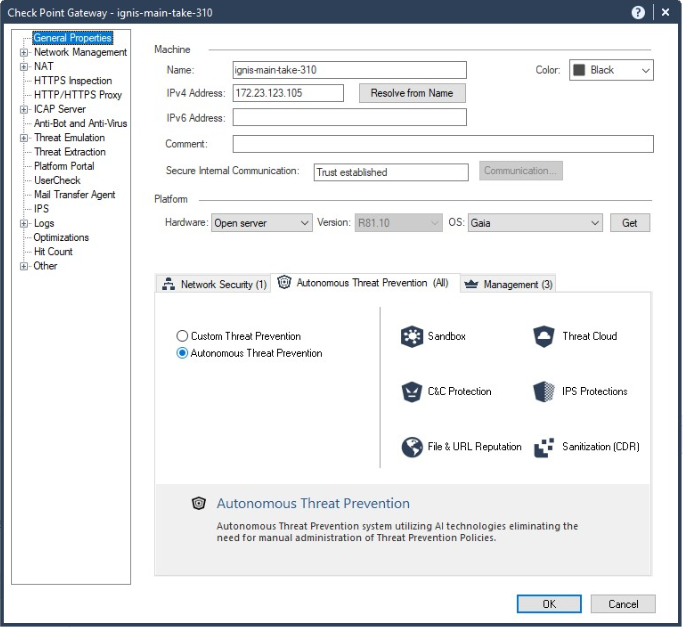Select Threat Emulation tree label
This screenshot has height=628, width=683.
tap(69, 138)
